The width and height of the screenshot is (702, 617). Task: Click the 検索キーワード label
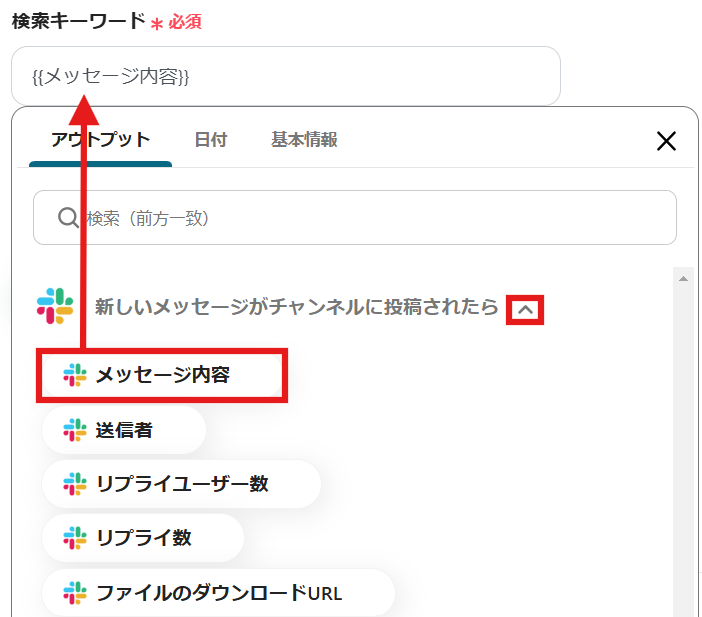click(x=79, y=21)
